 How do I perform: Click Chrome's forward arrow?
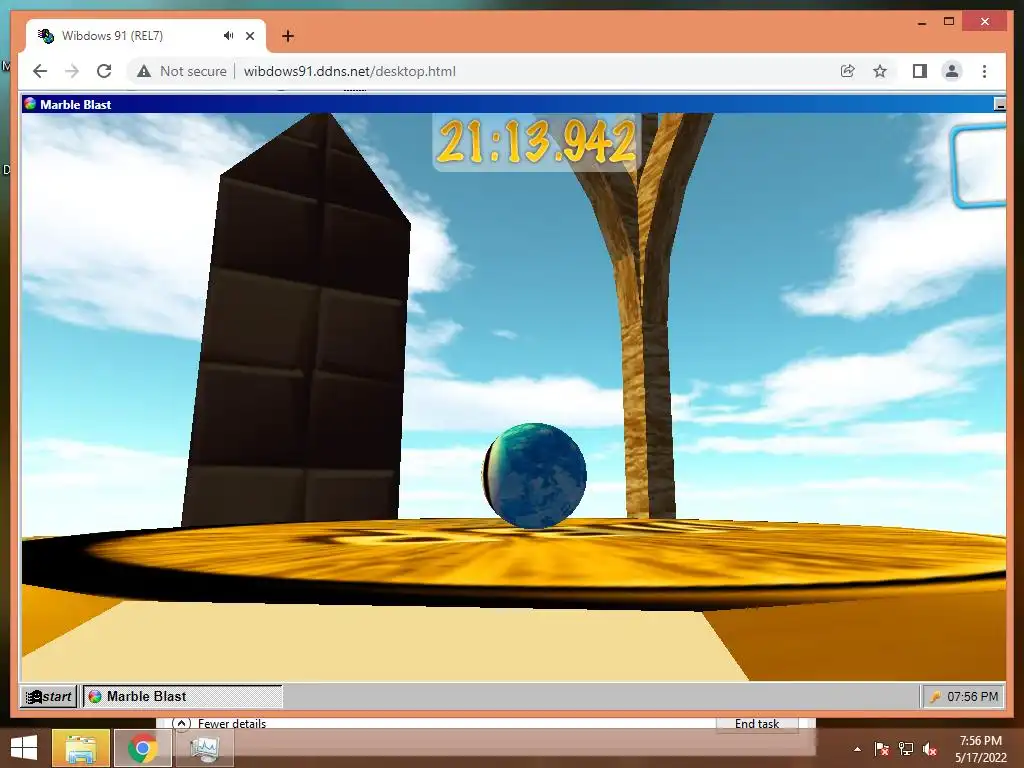click(x=72, y=71)
